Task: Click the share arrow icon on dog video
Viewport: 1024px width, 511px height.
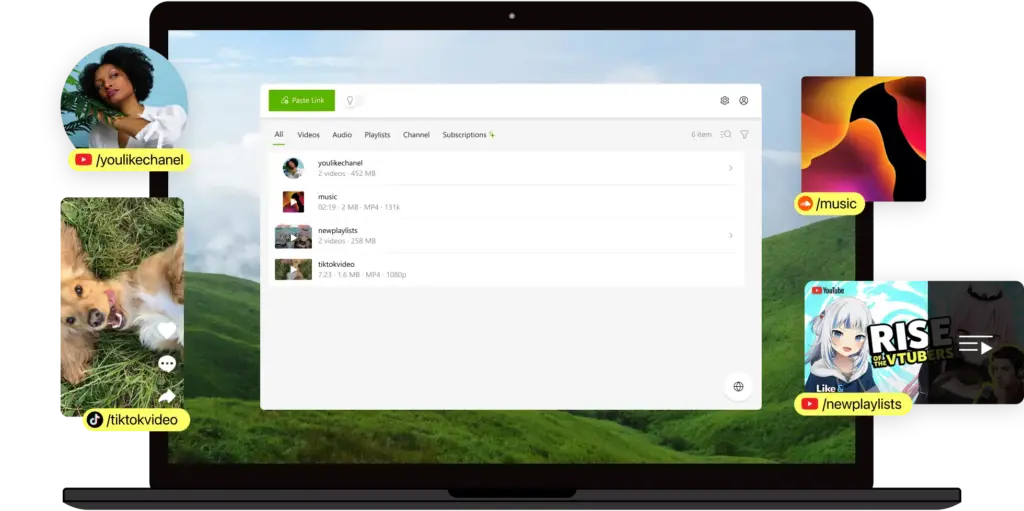Action: (x=167, y=396)
